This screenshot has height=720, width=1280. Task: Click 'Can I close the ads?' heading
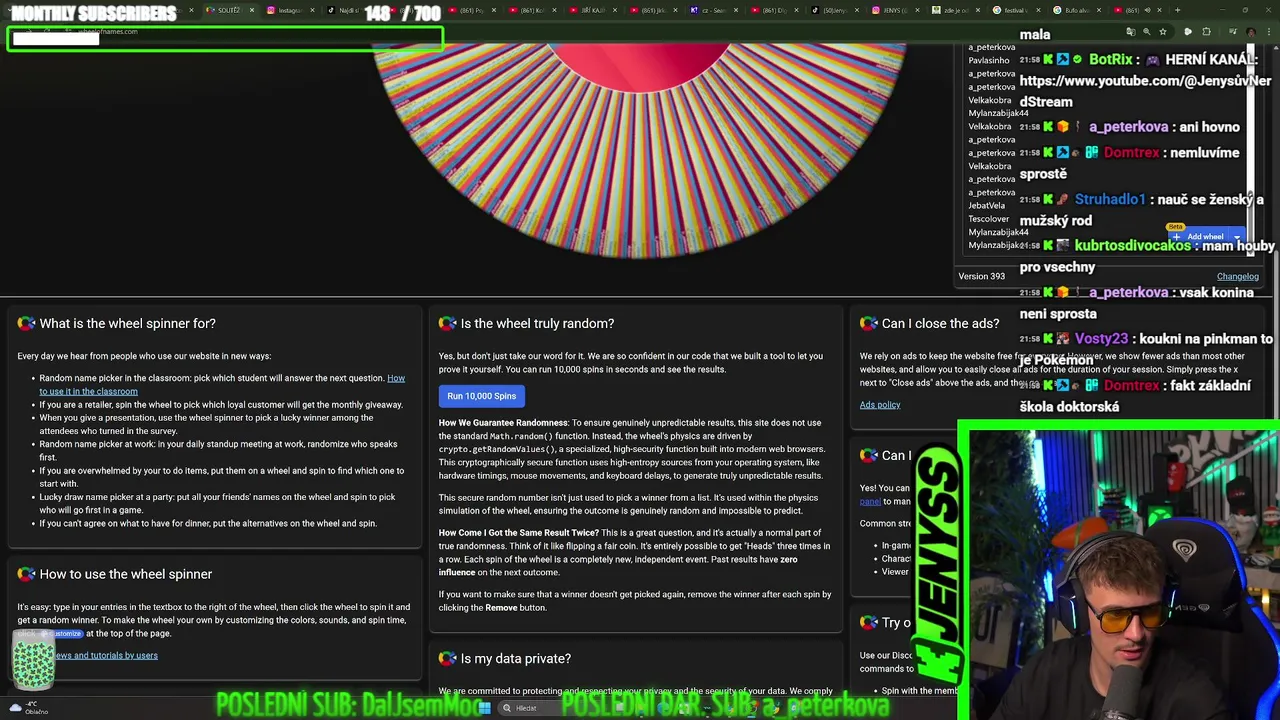point(940,324)
